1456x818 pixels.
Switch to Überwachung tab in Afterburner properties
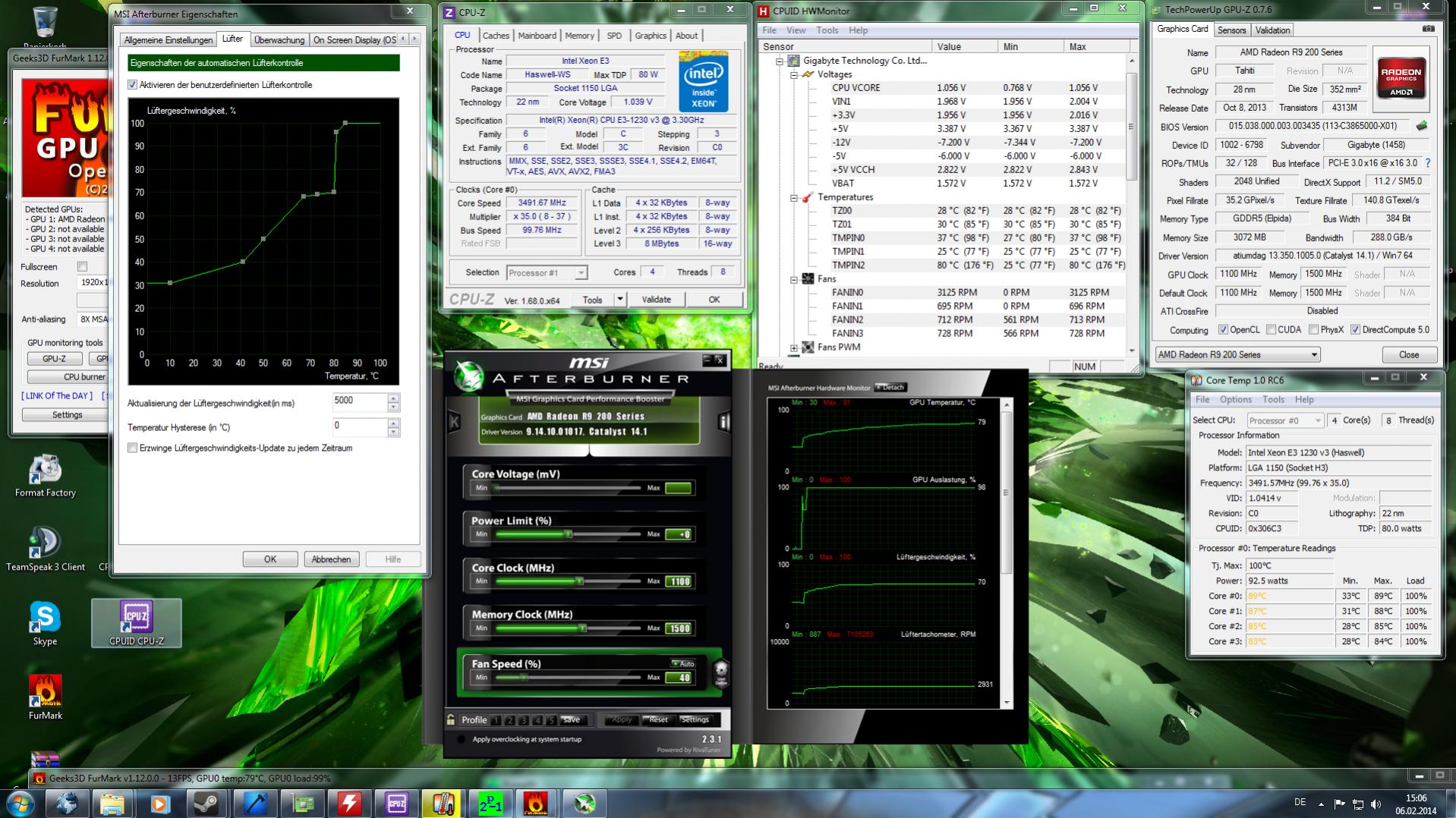pyautogui.click(x=279, y=40)
